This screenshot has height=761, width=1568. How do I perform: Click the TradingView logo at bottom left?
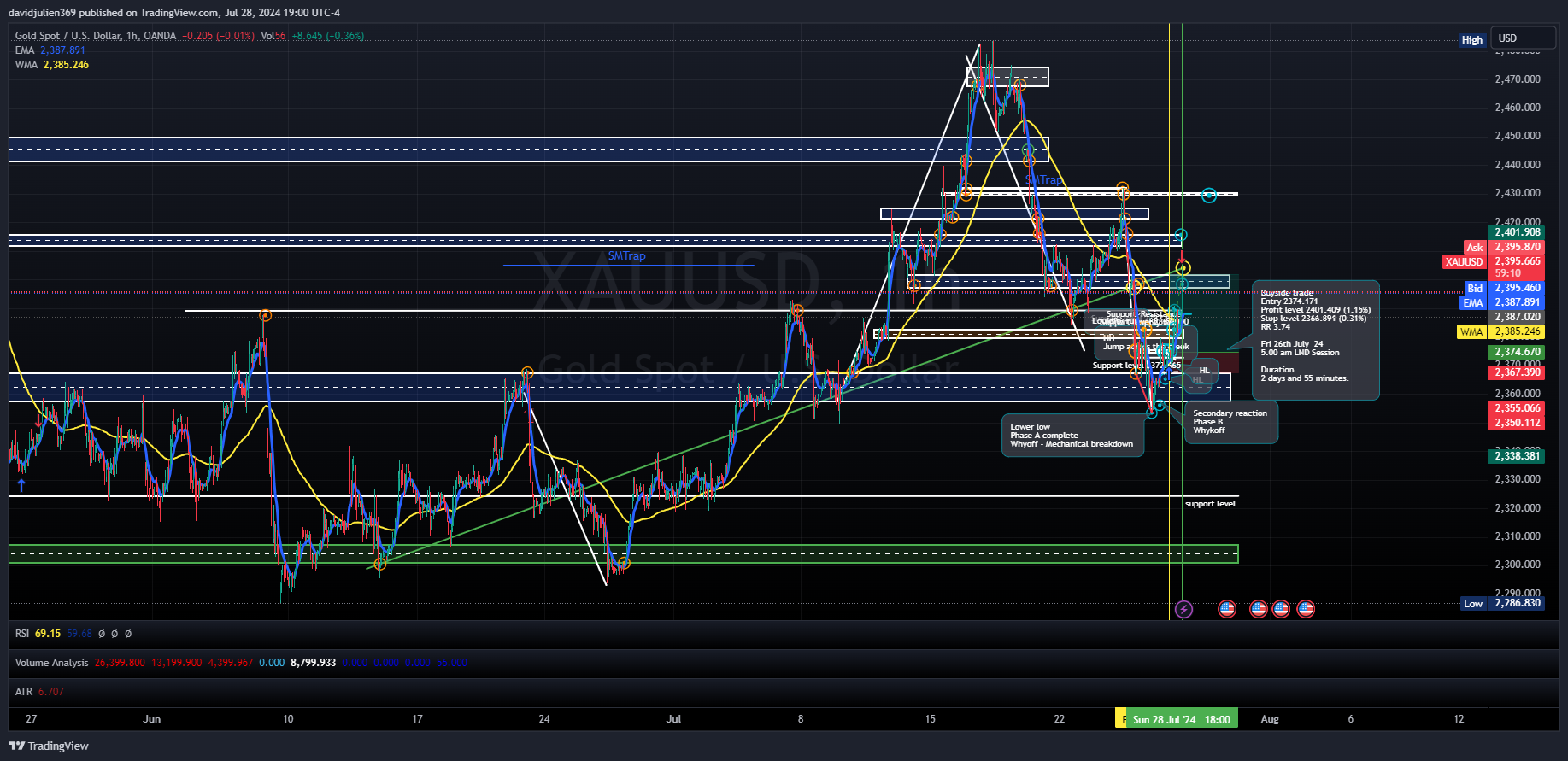49,746
